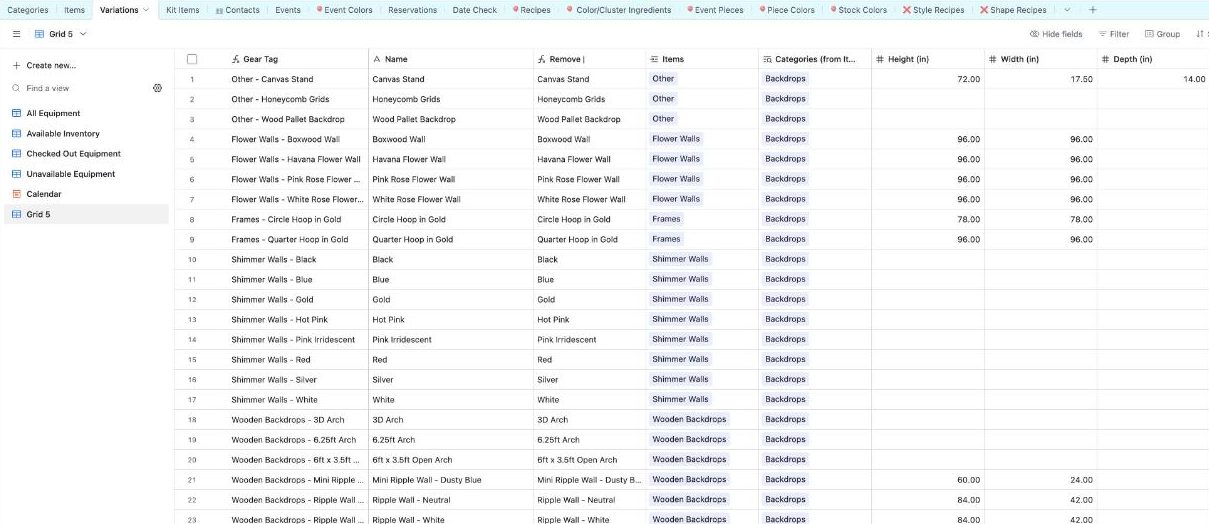
Task: Click the text field icon on Name column
Action: [377, 59]
